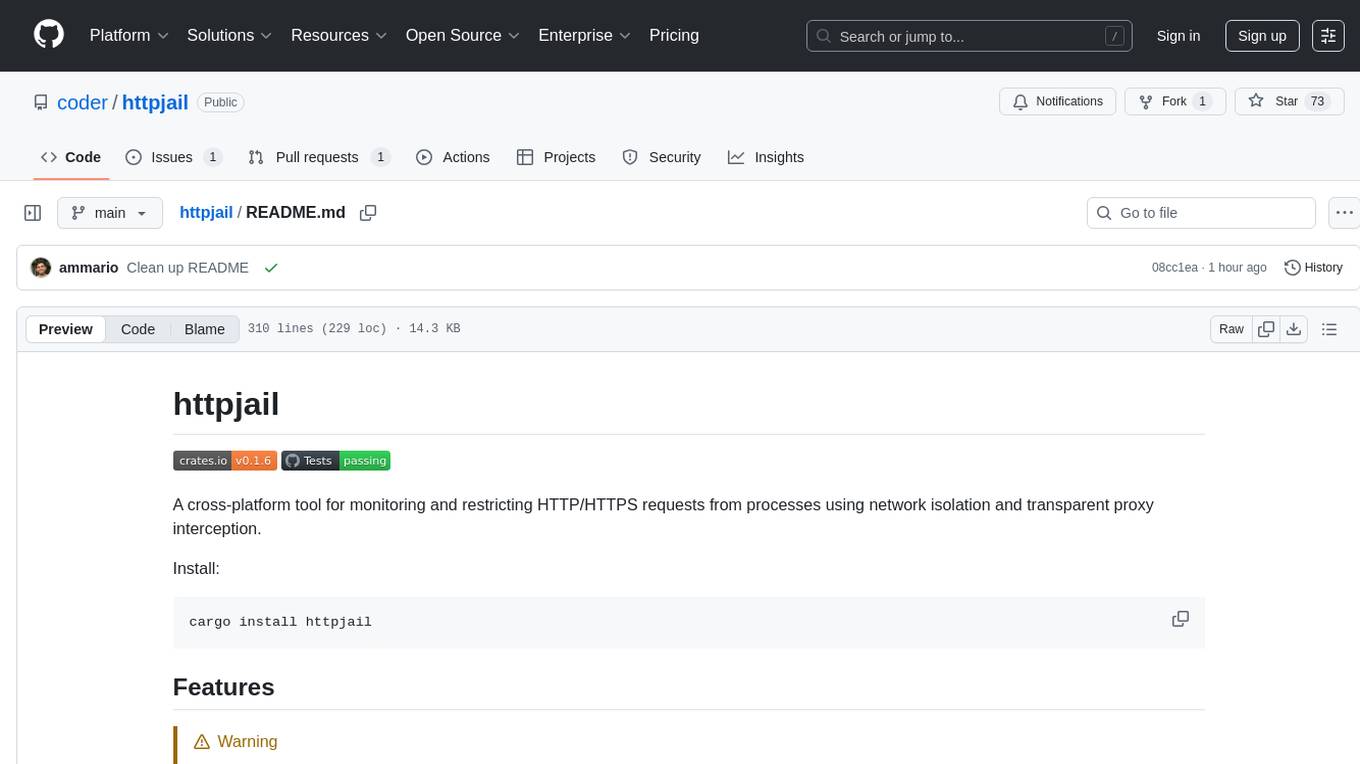Open the main branch selector dropdown
Screen dimensions: 1360x764
[109, 213]
